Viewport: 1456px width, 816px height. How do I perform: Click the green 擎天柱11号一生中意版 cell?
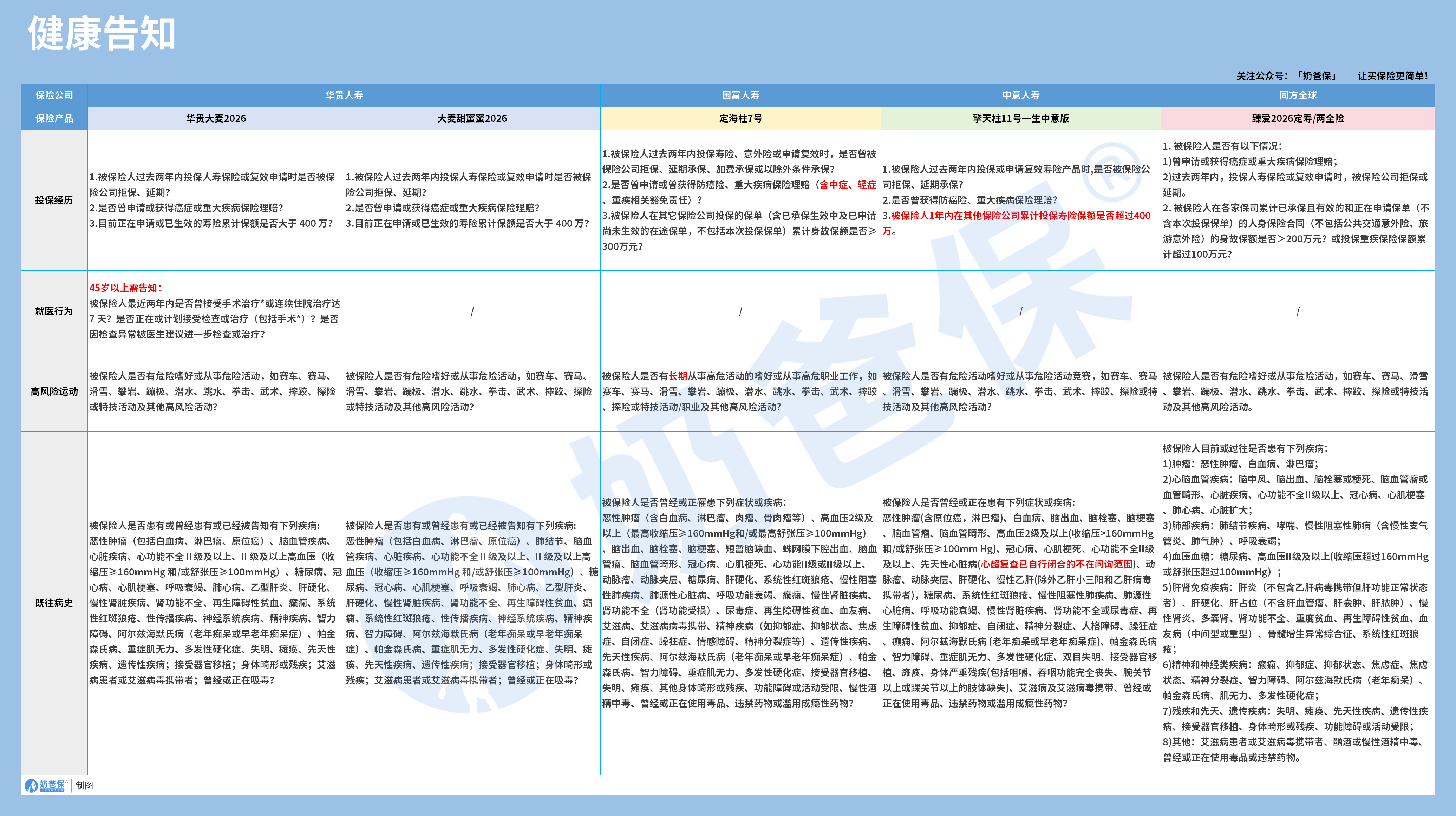tap(1020, 118)
